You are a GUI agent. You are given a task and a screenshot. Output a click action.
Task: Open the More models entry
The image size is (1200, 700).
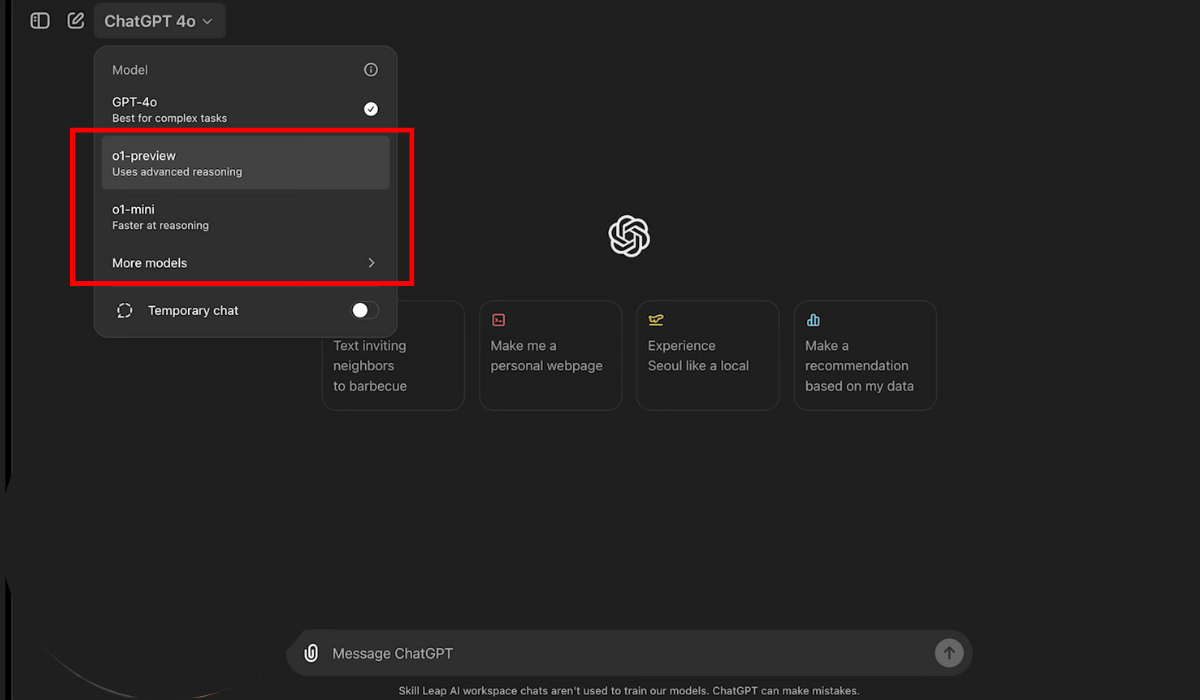coord(245,263)
